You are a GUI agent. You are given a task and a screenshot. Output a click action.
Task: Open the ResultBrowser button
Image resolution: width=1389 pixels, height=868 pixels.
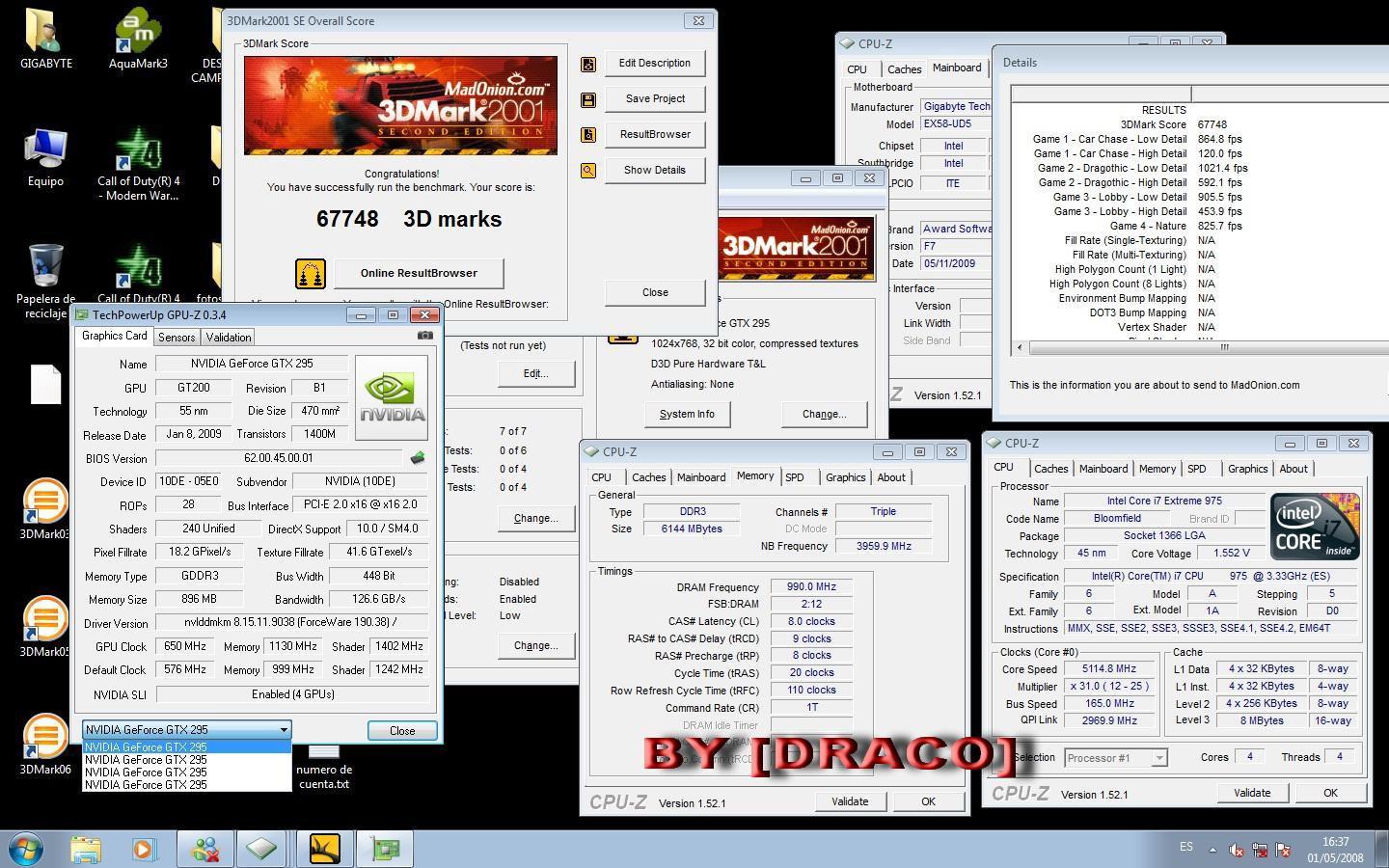[x=655, y=135]
